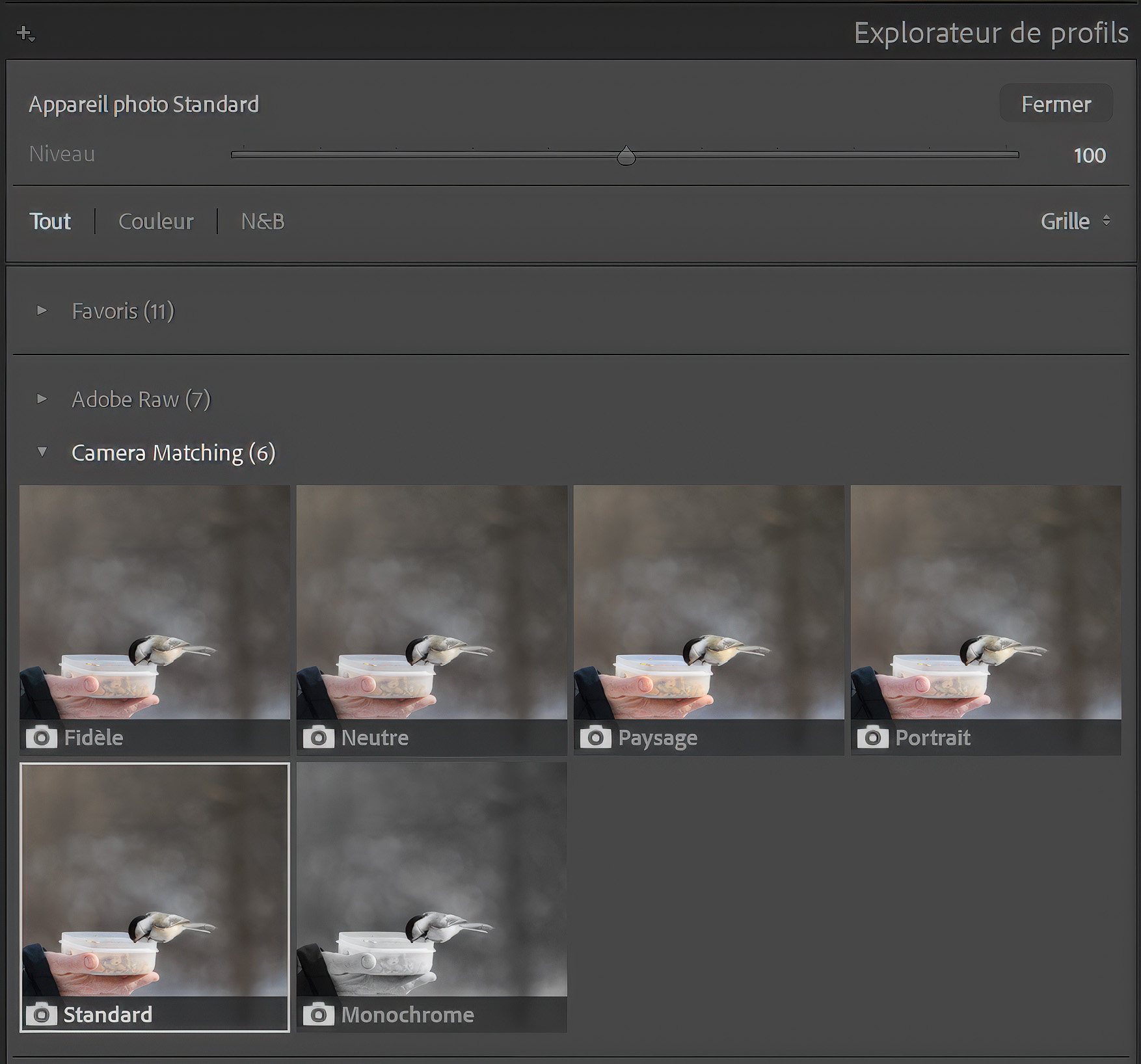Screen dimensions: 1141x1064
Task: Switch to the Tout filter
Action: pyautogui.click(x=50, y=221)
